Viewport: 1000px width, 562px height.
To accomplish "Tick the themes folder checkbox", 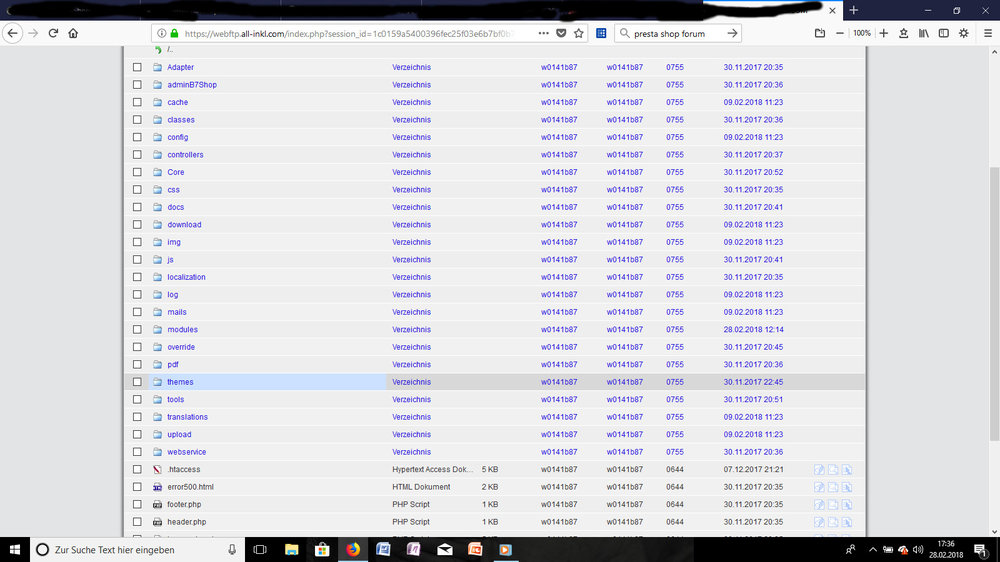I will click(x=137, y=382).
